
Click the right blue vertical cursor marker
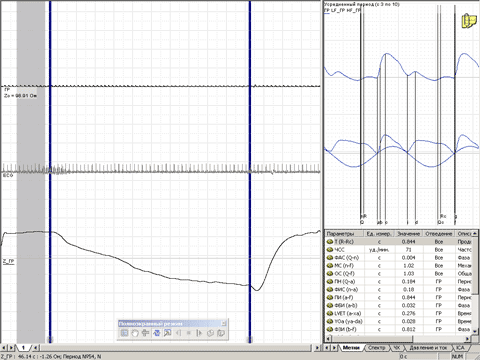coord(250,172)
